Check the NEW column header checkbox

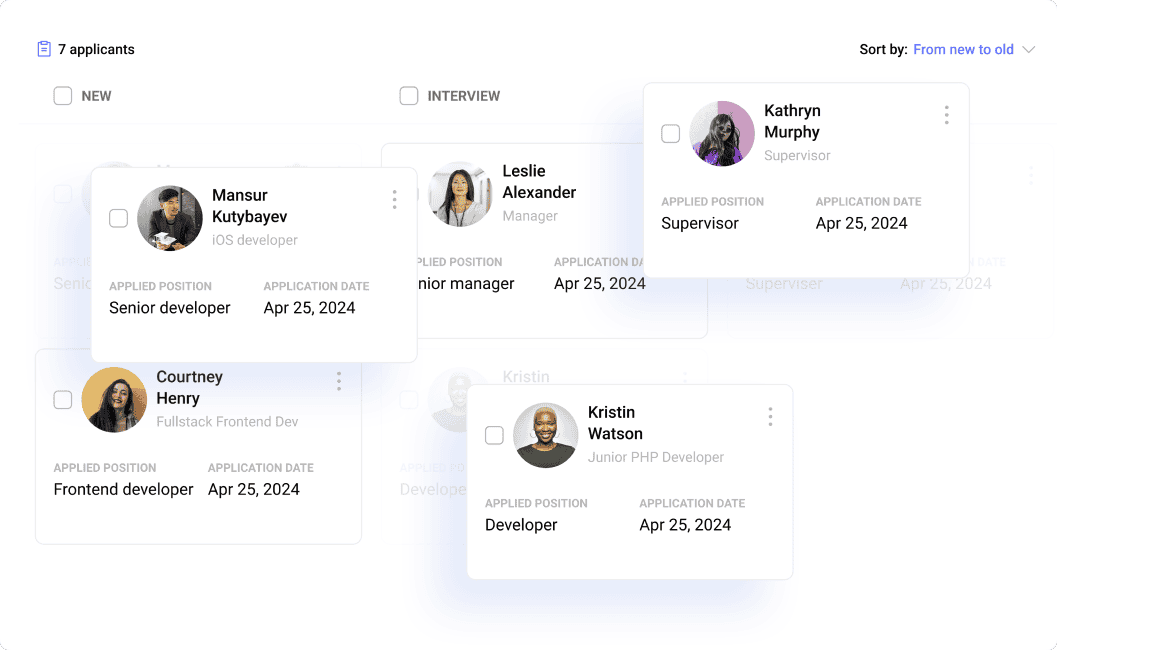[62, 95]
